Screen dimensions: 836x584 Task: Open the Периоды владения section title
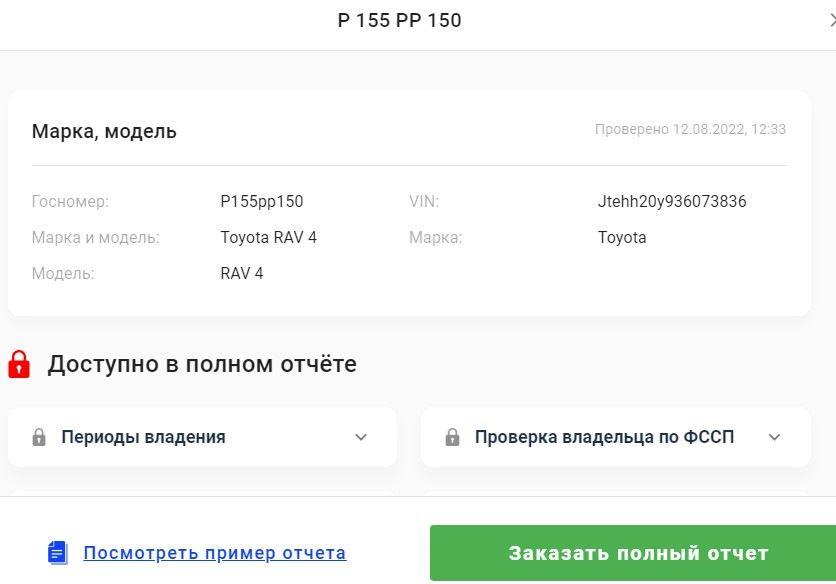[x=143, y=437]
